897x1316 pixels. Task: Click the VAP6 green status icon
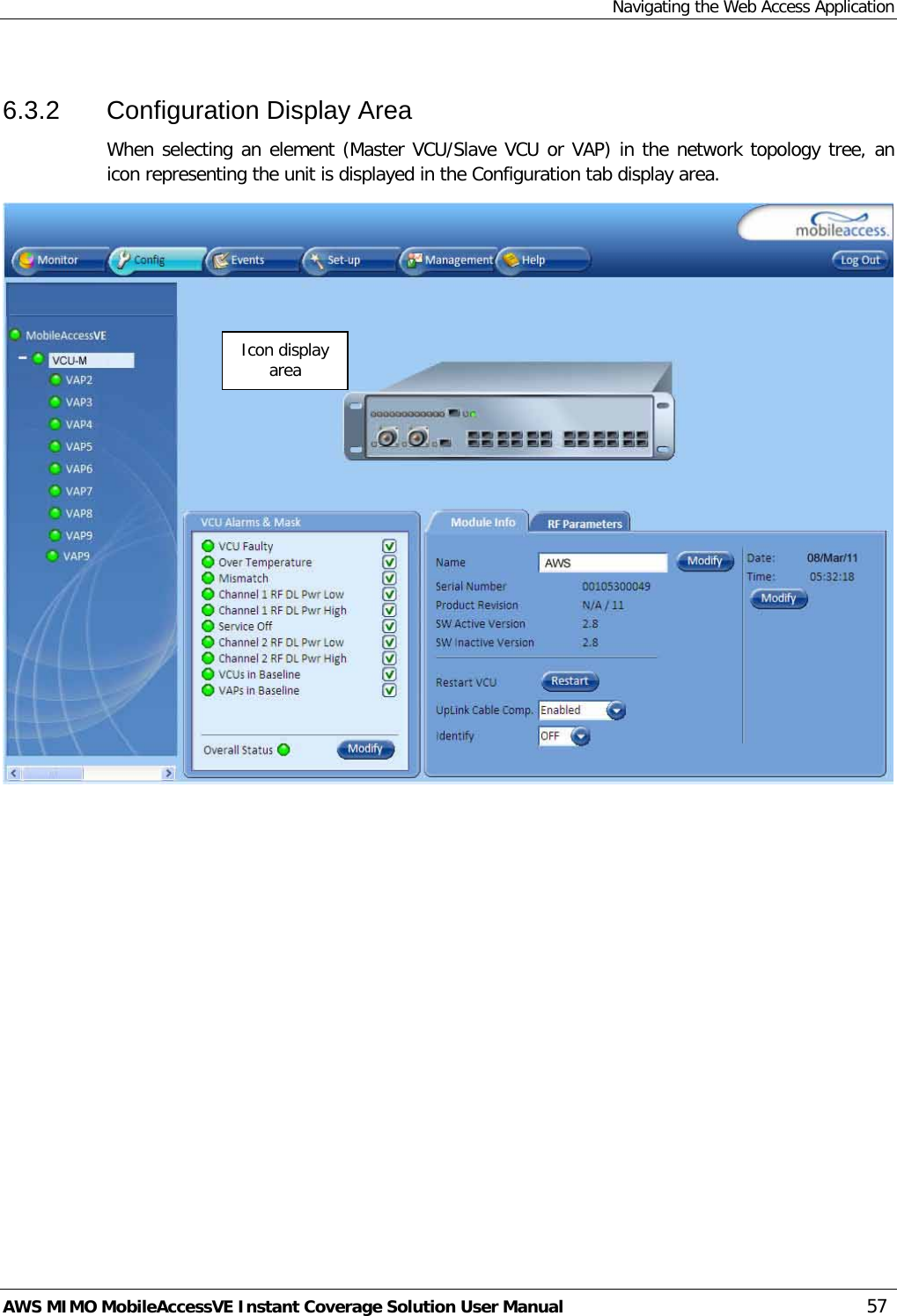55,468
